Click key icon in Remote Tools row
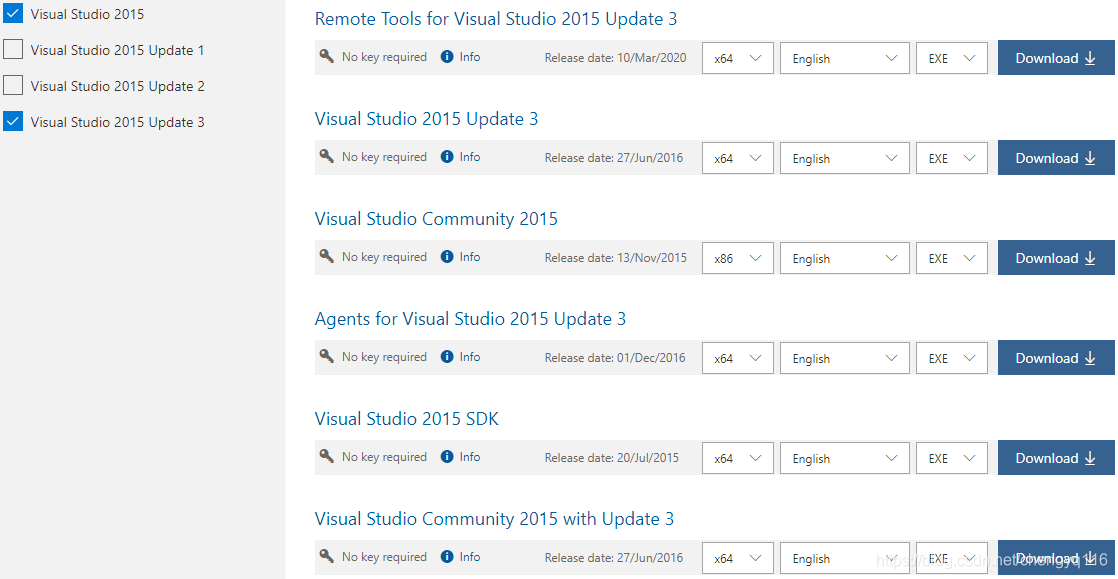The height and width of the screenshot is (579, 1118). 327,57
